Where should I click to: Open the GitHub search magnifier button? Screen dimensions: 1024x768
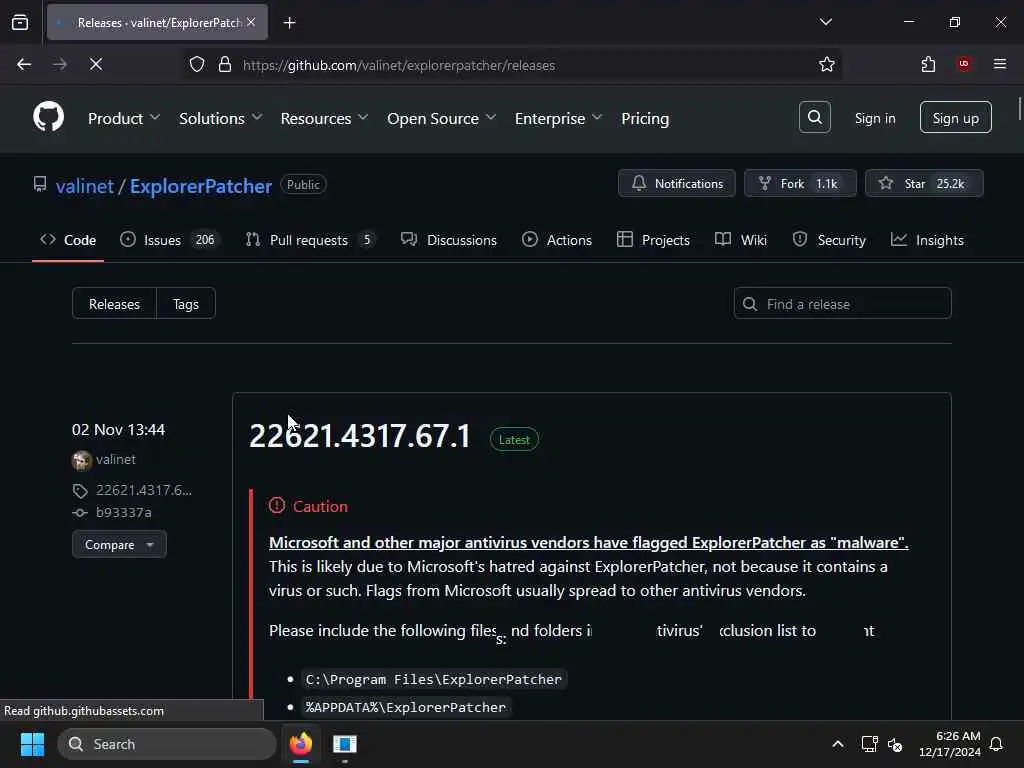pos(814,118)
